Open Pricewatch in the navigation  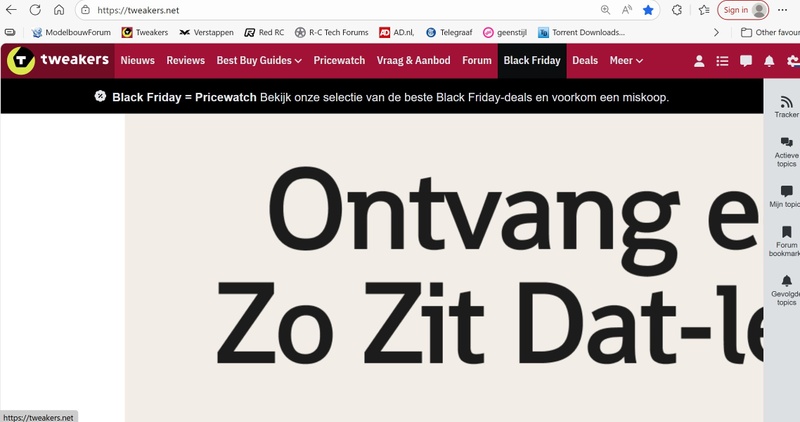[x=339, y=60]
